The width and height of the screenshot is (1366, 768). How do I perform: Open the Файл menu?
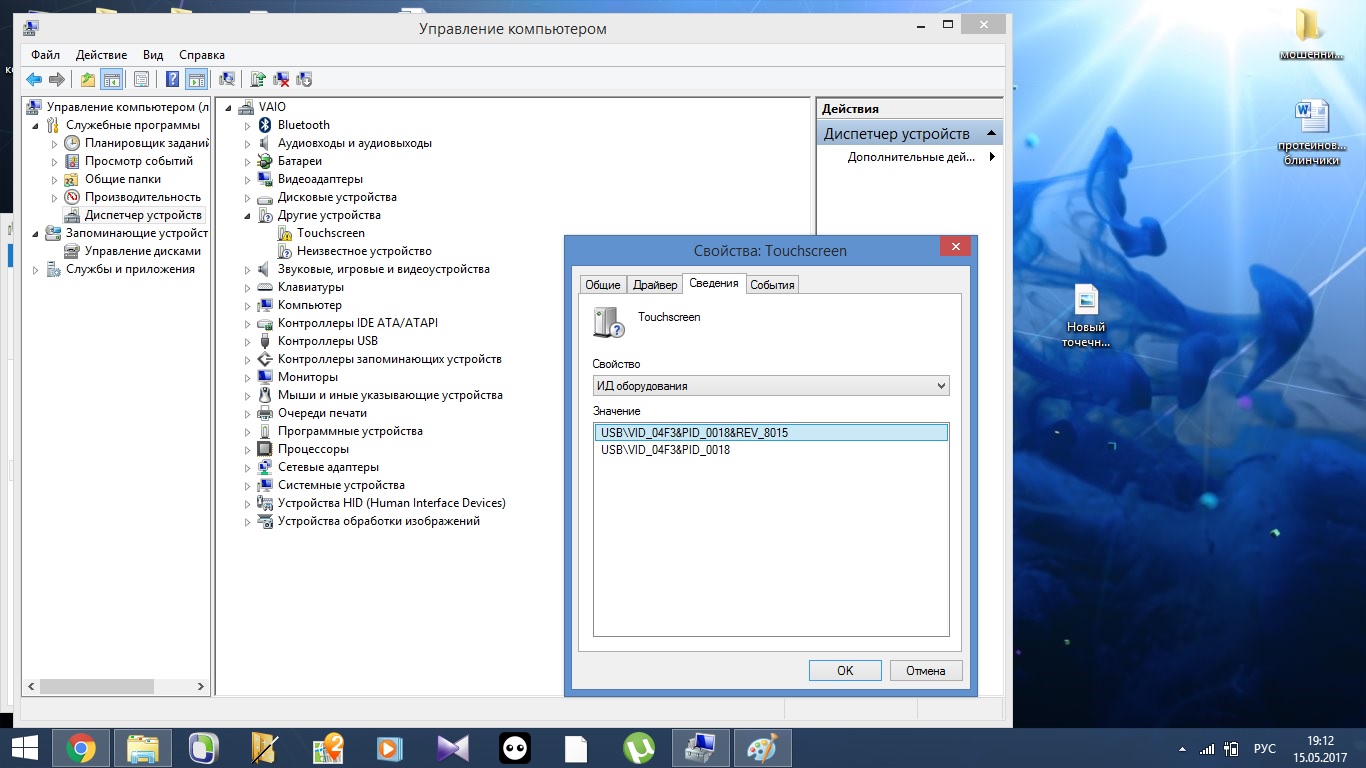[x=45, y=55]
